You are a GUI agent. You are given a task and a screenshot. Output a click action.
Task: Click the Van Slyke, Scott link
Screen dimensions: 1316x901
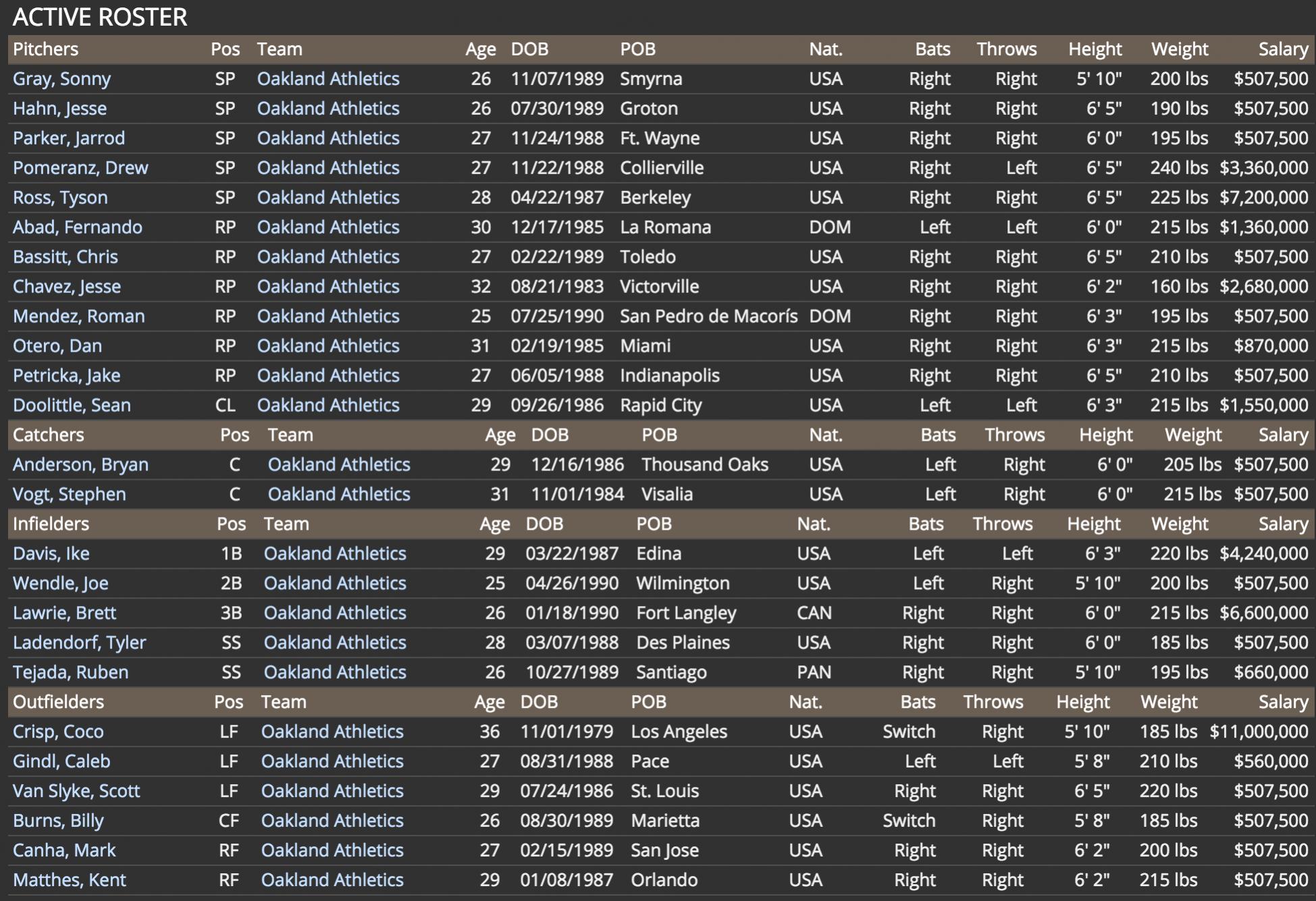pos(76,792)
